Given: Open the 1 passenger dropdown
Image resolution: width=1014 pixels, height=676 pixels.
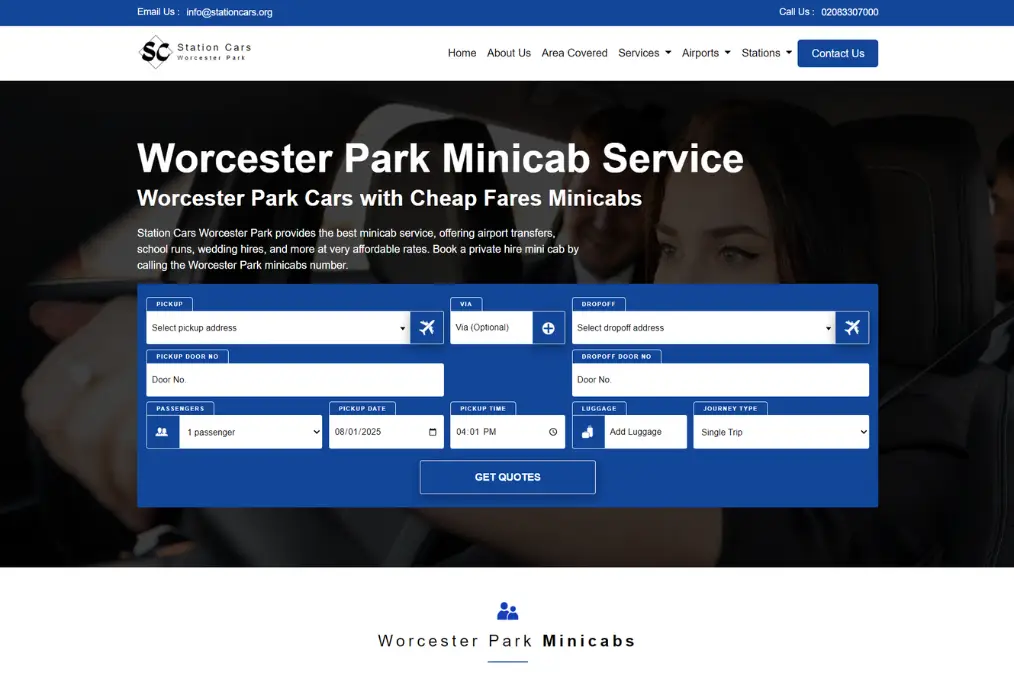Looking at the screenshot, I should coord(251,432).
